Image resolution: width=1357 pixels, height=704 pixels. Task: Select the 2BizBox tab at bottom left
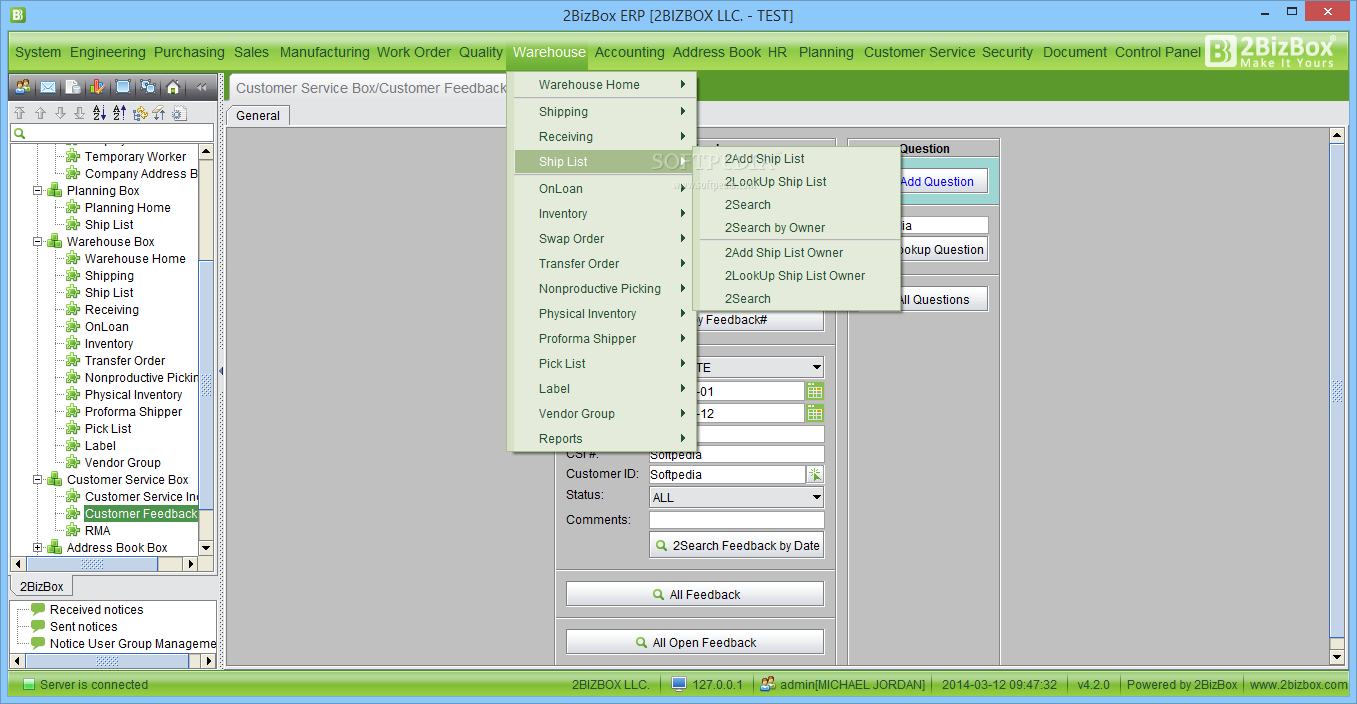point(42,587)
